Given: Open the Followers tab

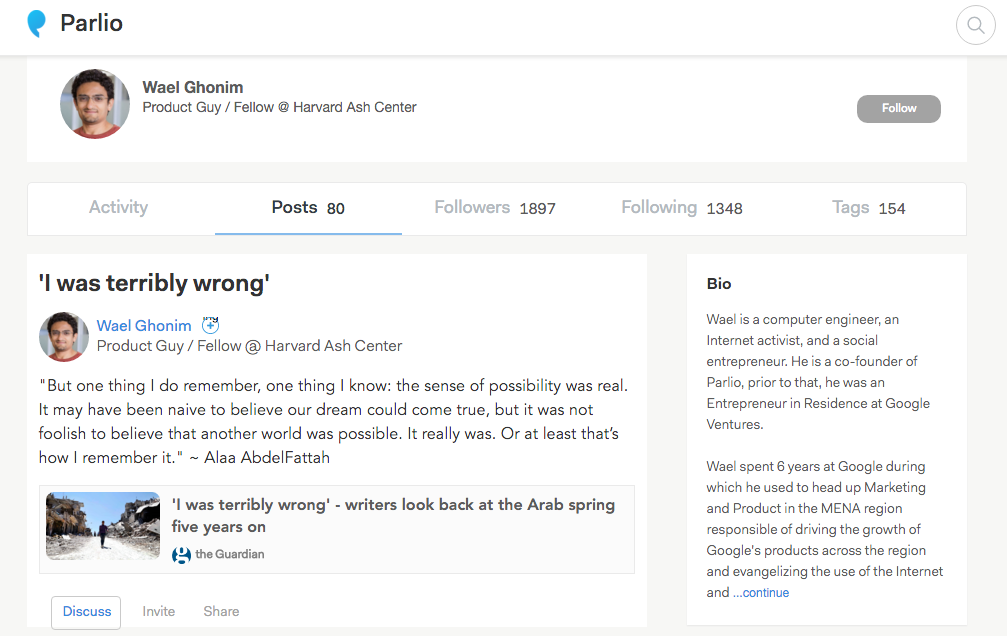Looking at the screenshot, I should [x=495, y=208].
